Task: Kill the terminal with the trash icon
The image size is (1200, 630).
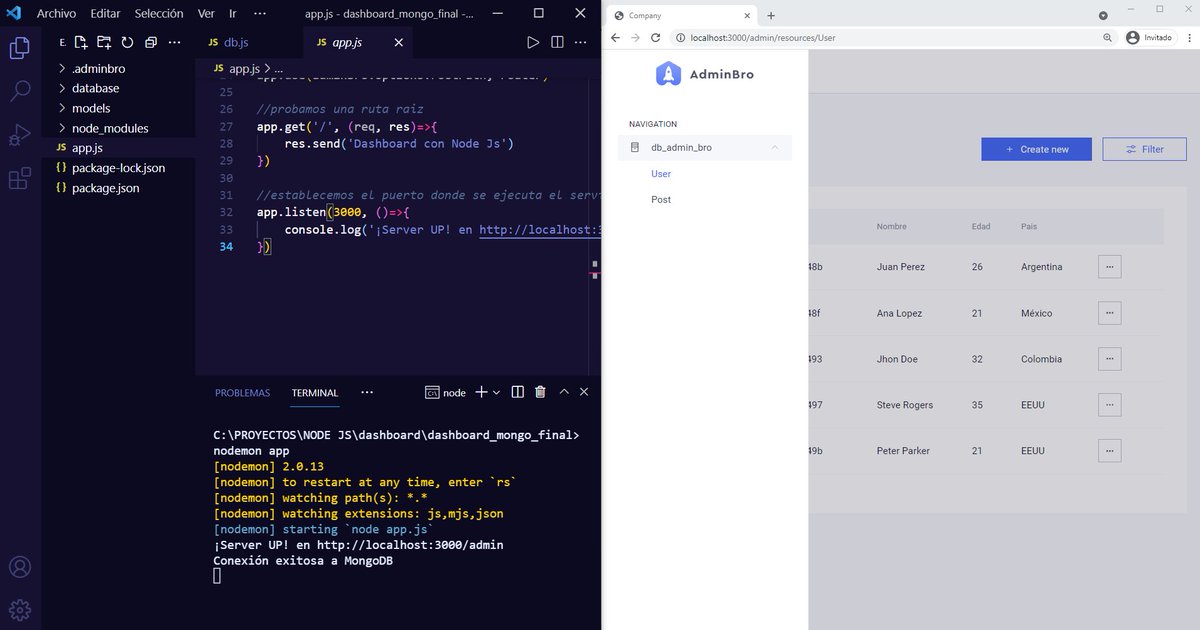Action: pyautogui.click(x=540, y=392)
